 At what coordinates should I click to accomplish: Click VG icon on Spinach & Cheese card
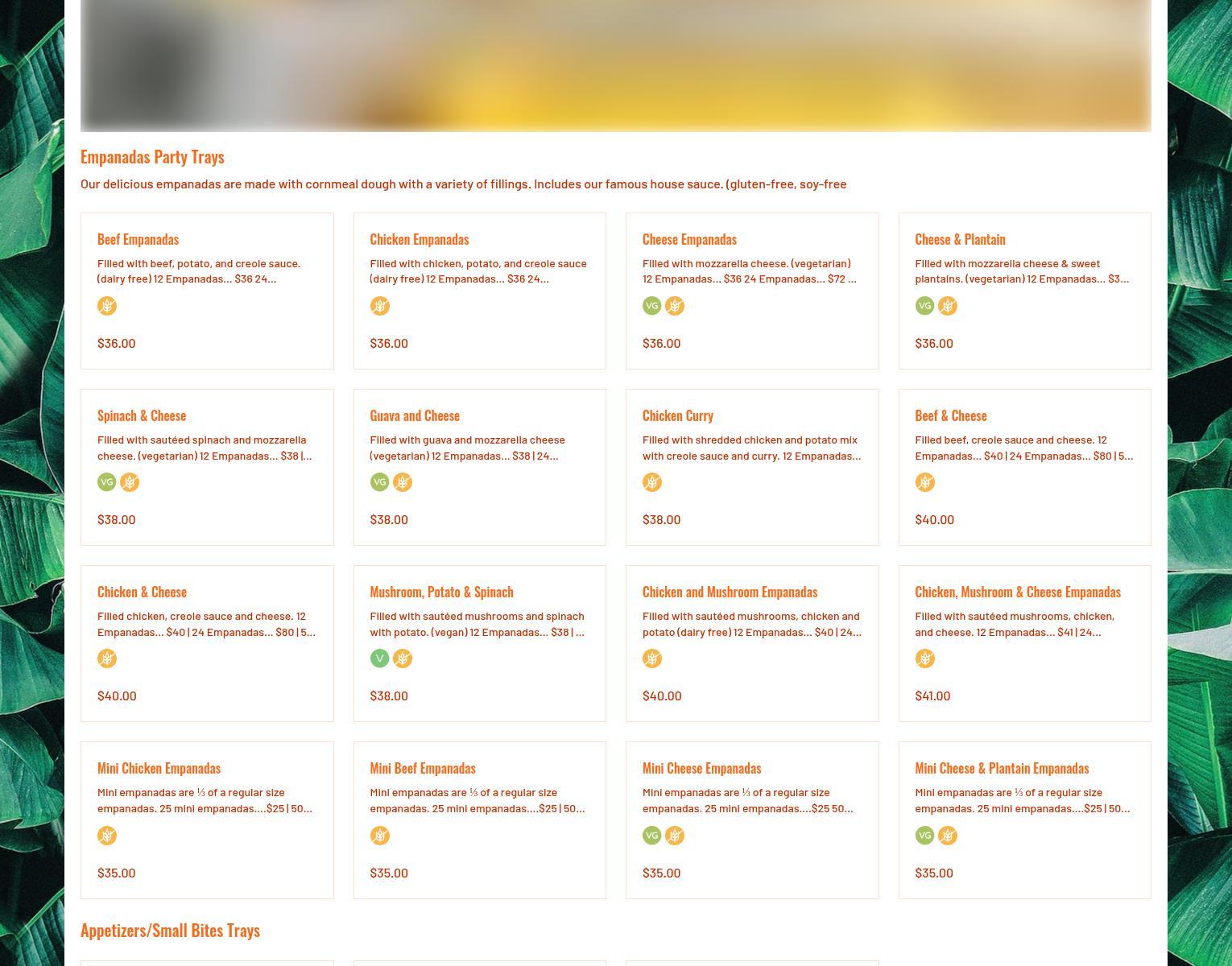click(107, 482)
